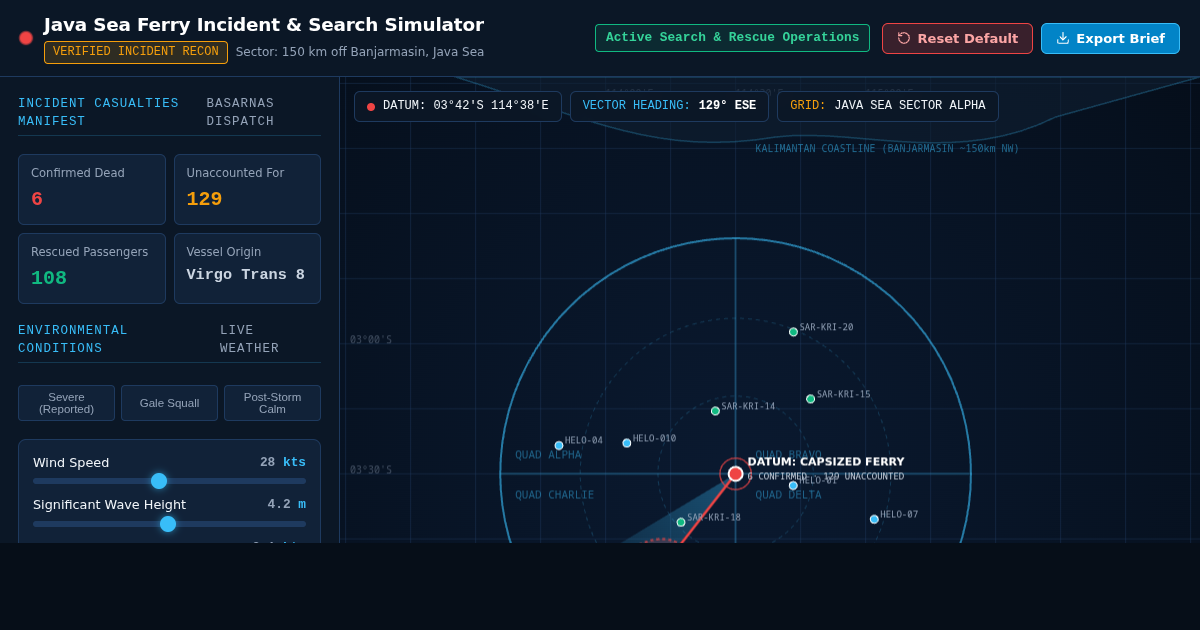Click the Export Brief button
Image resolution: width=1200 pixels, height=630 pixels.
tap(1110, 38)
